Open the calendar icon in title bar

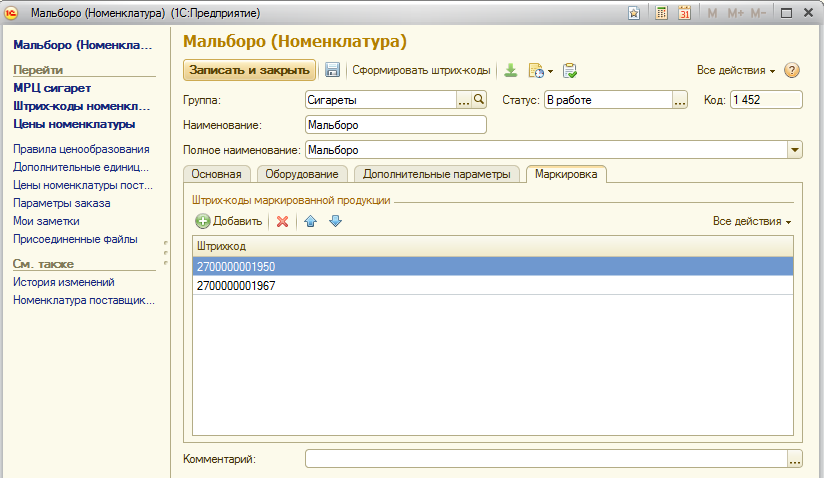(x=684, y=13)
